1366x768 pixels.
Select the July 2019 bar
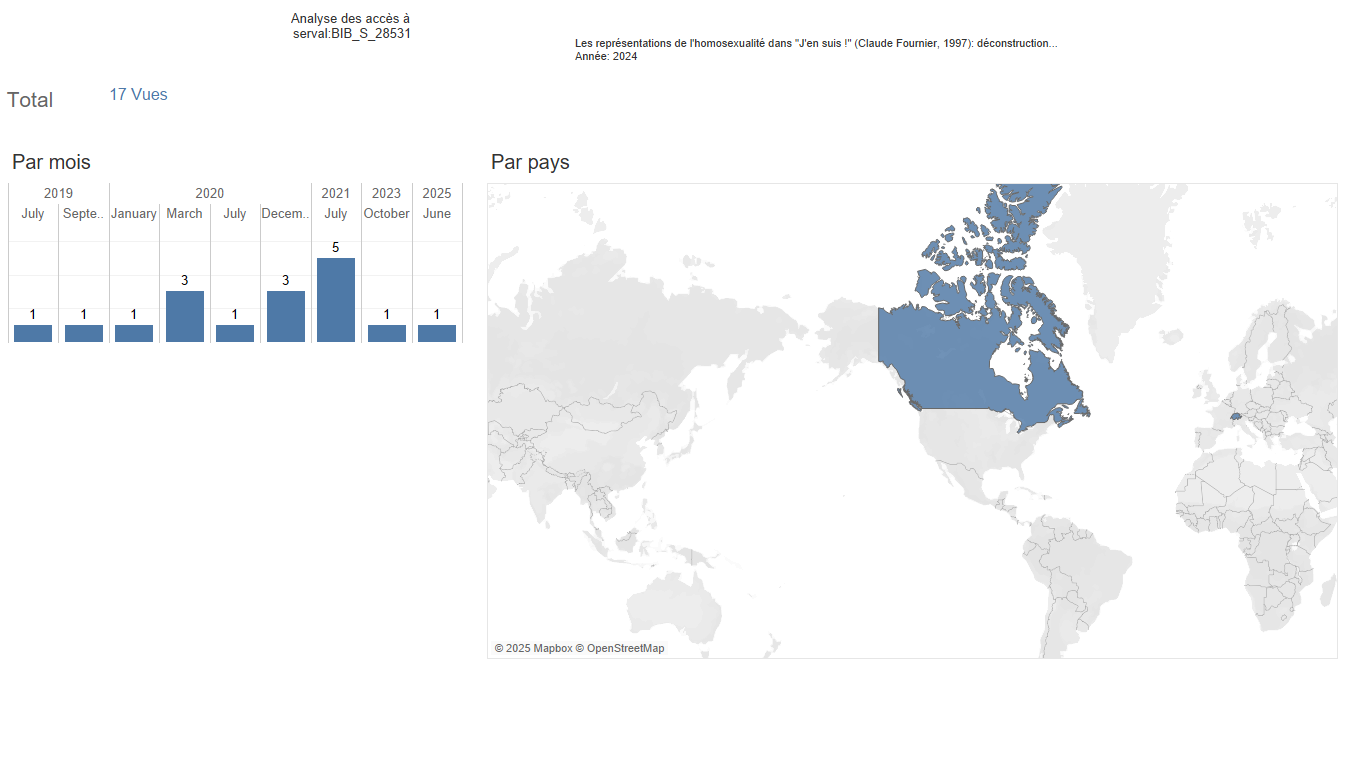[x=33, y=333]
